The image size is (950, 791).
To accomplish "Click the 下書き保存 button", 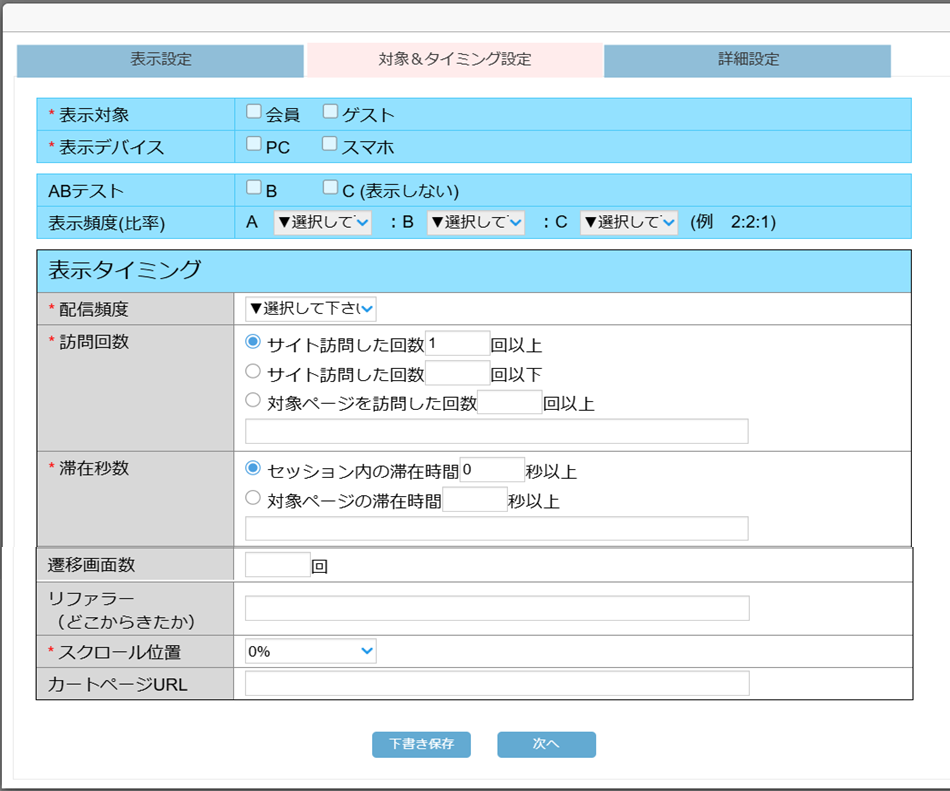I will (x=421, y=745).
